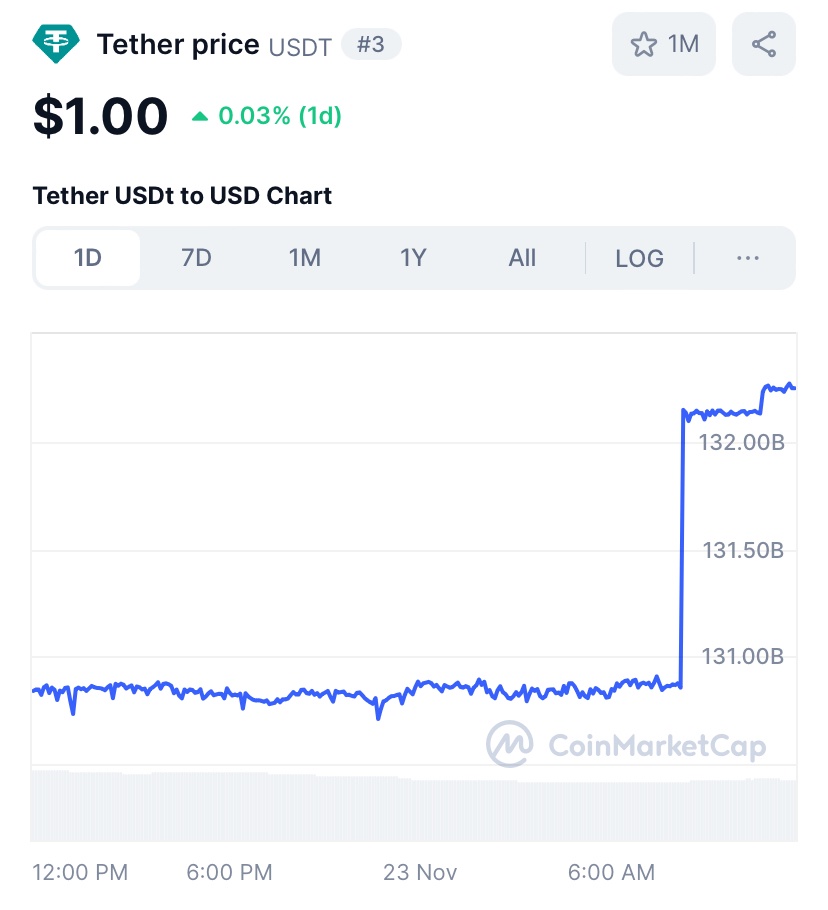Select the All time range tab

coord(522,258)
